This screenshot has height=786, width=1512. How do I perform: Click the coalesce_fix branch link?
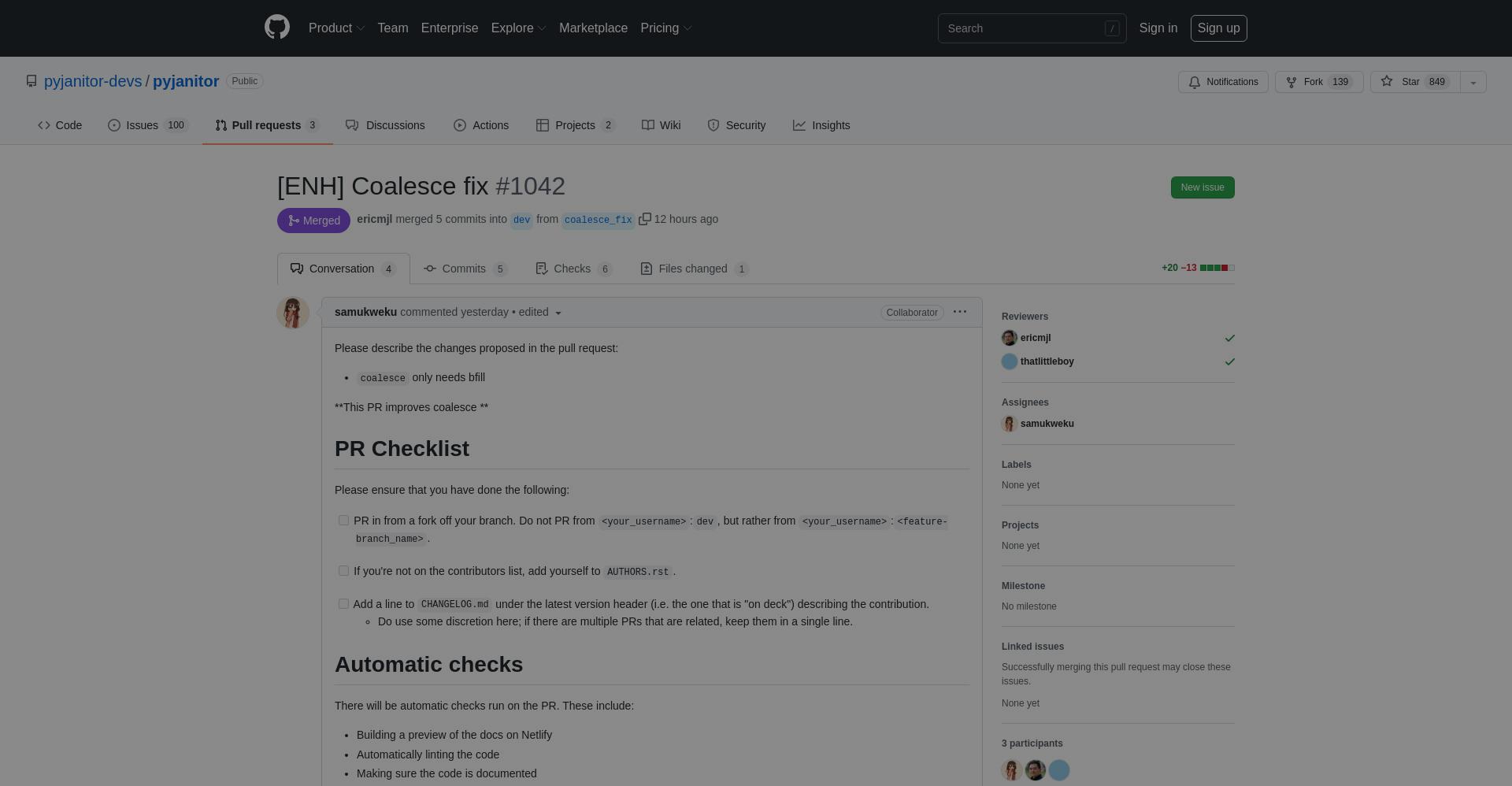[598, 220]
